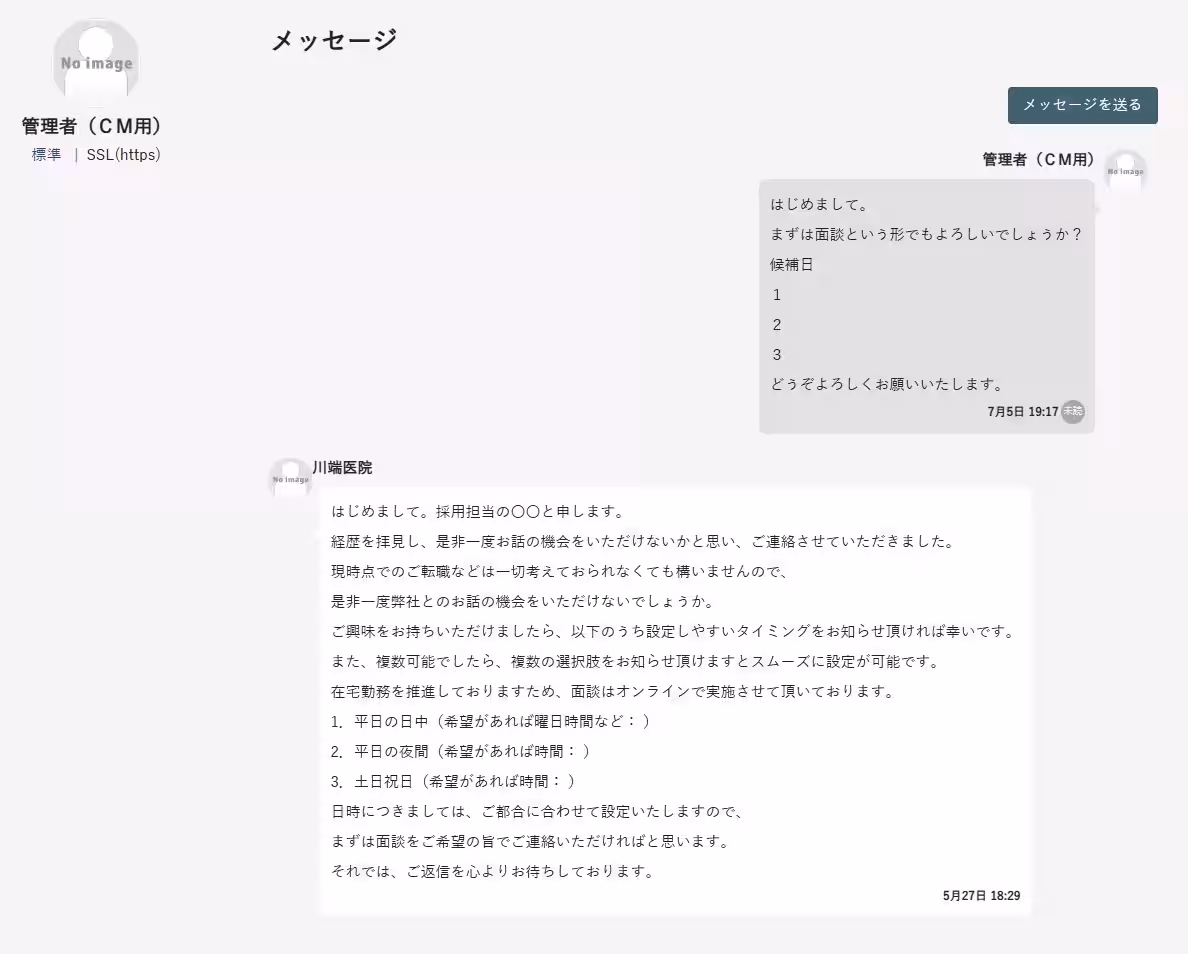Click 管理者（ＣＭ用） under the top-left avatar
This screenshot has width=1188, height=954.
click(91, 126)
